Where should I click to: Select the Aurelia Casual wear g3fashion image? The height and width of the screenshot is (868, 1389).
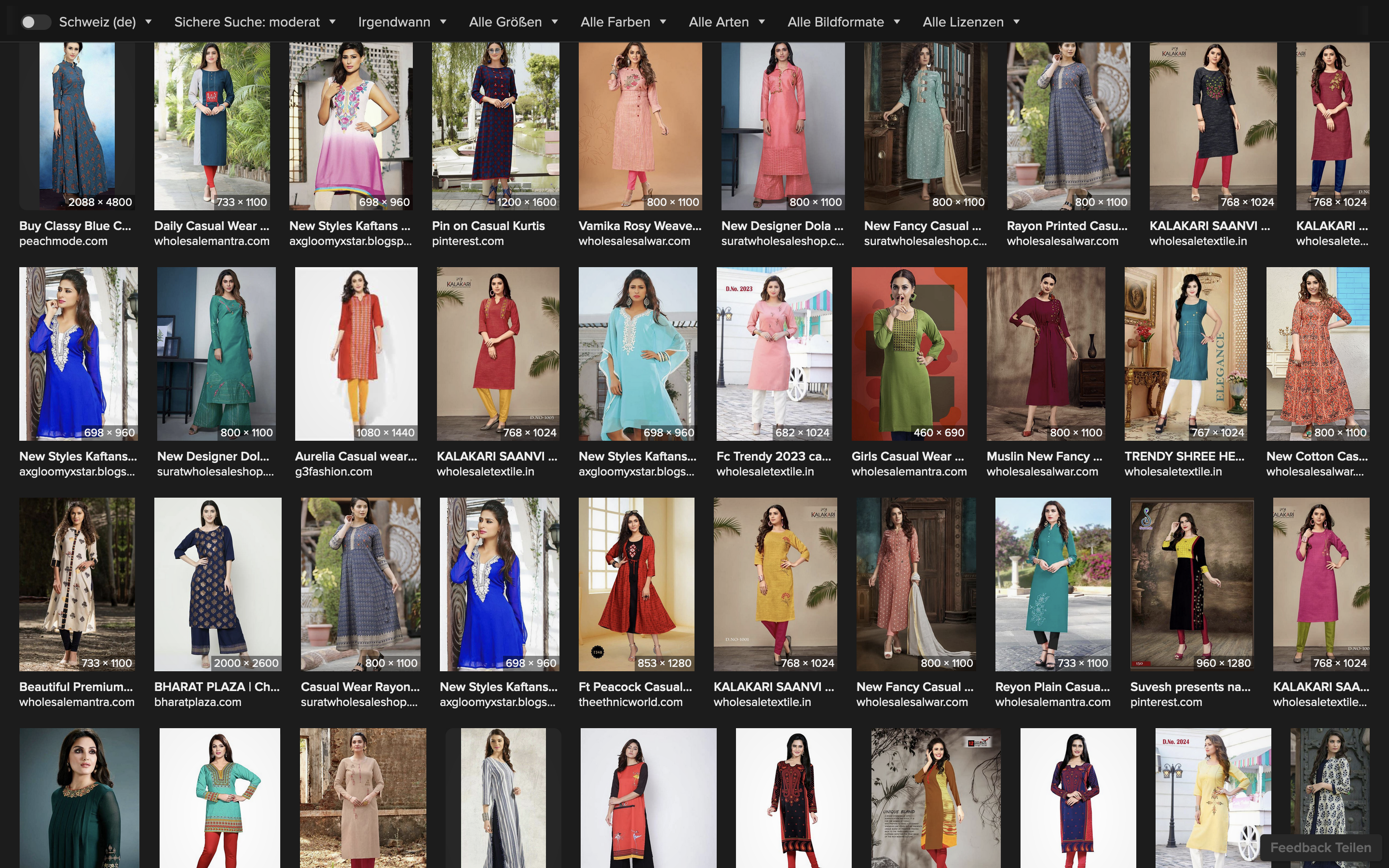point(356,353)
